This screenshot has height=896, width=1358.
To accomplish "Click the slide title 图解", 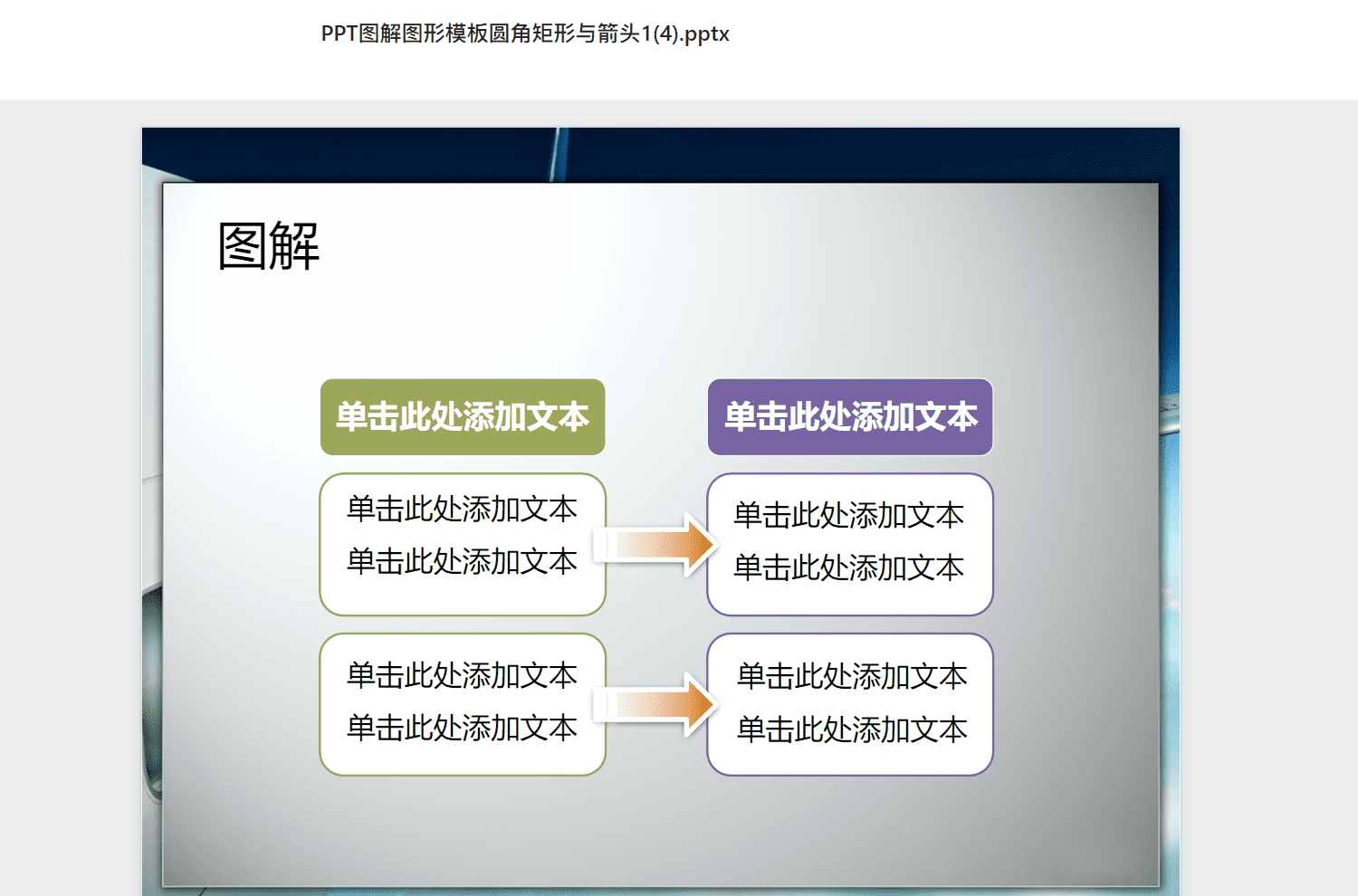I will tap(269, 245).
